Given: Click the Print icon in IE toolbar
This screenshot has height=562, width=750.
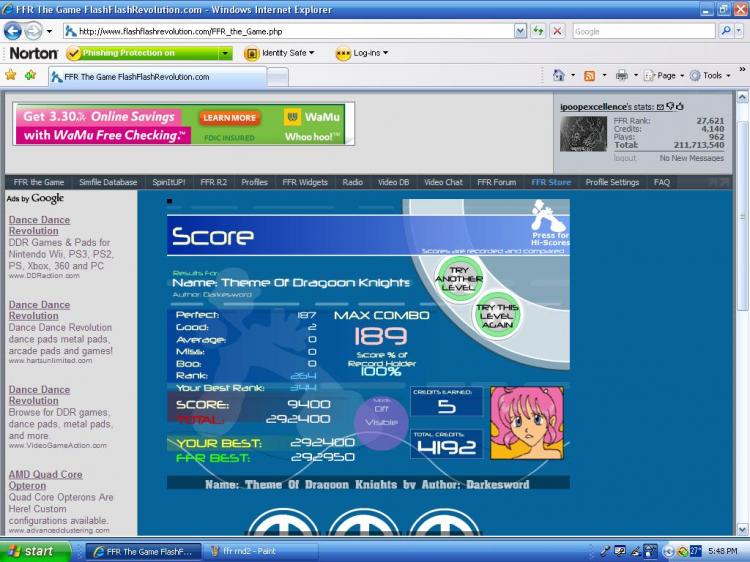Looking at the screenshot, I should [621, 75].
